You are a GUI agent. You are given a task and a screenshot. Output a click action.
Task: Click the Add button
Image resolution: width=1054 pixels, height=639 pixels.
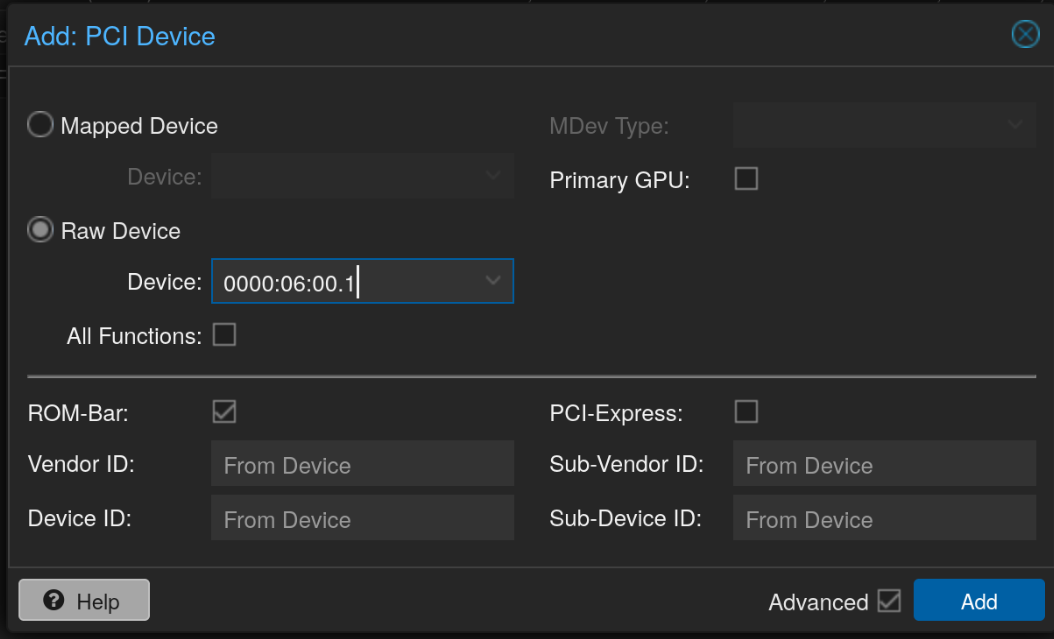coord(978,600)
